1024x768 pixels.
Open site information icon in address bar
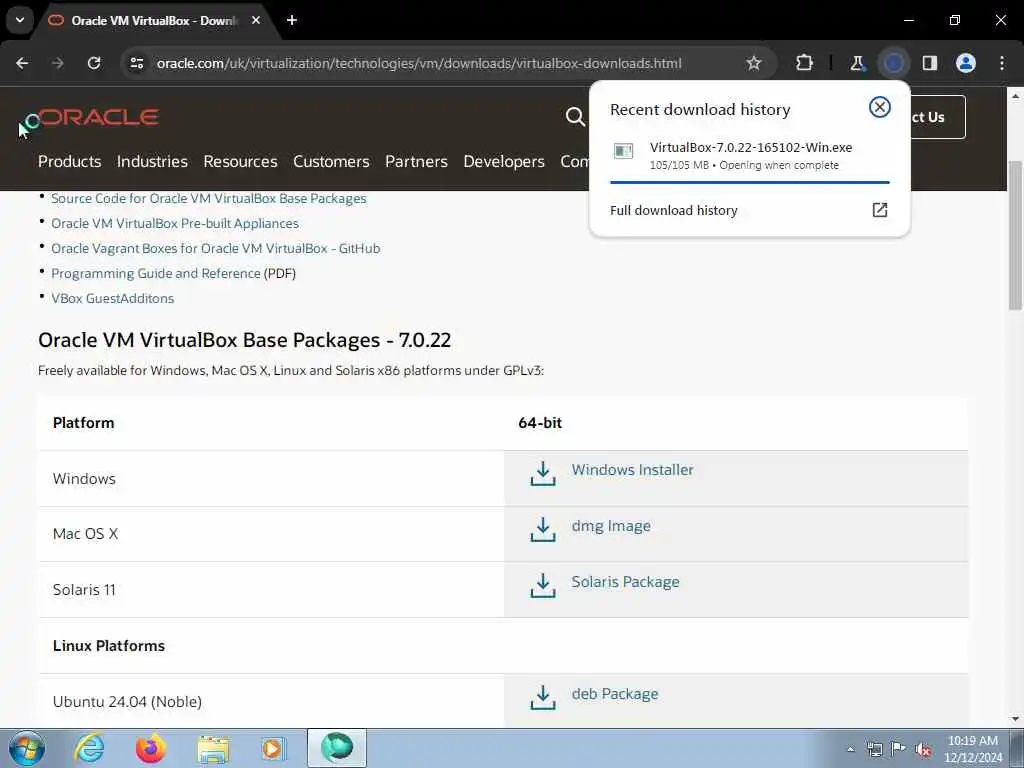pyautogui.click(x=137, y=63)
